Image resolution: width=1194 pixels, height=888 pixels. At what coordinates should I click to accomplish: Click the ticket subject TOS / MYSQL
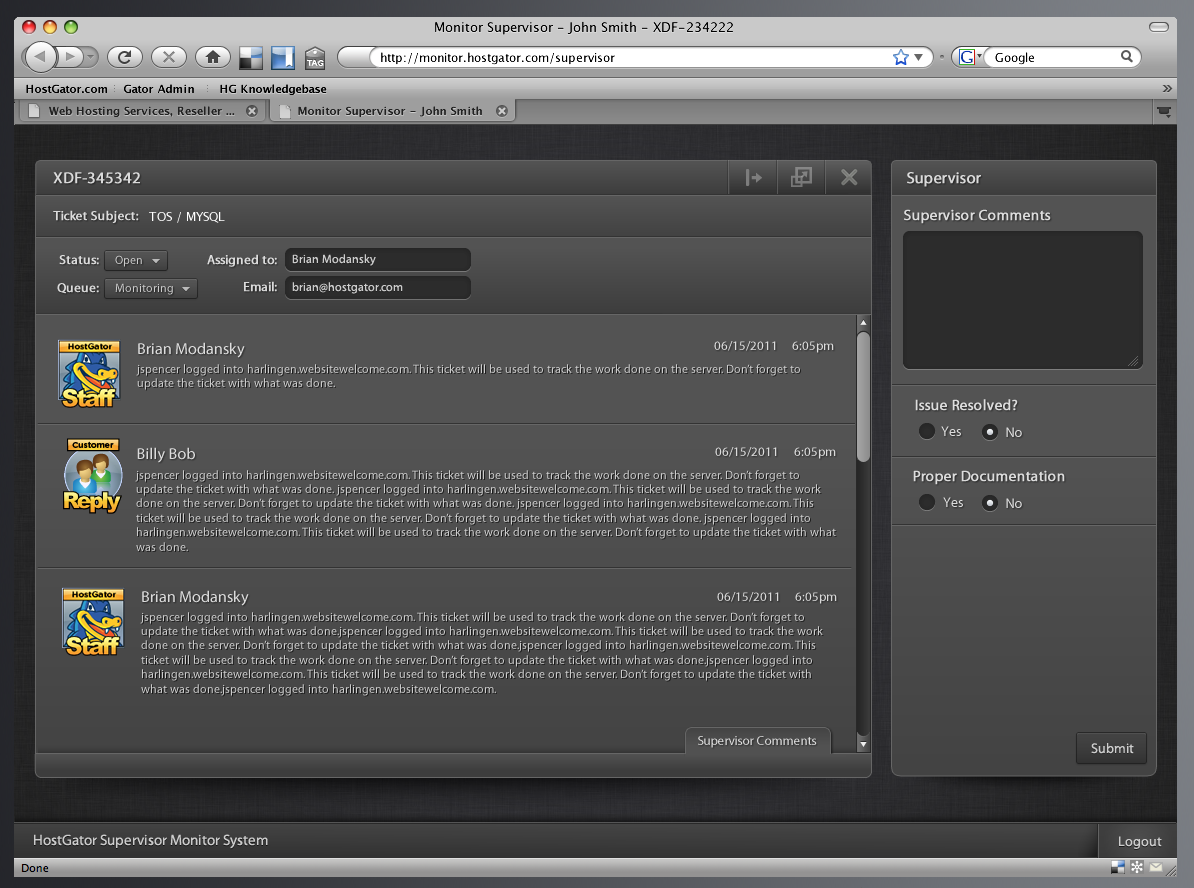coord(187,216)
